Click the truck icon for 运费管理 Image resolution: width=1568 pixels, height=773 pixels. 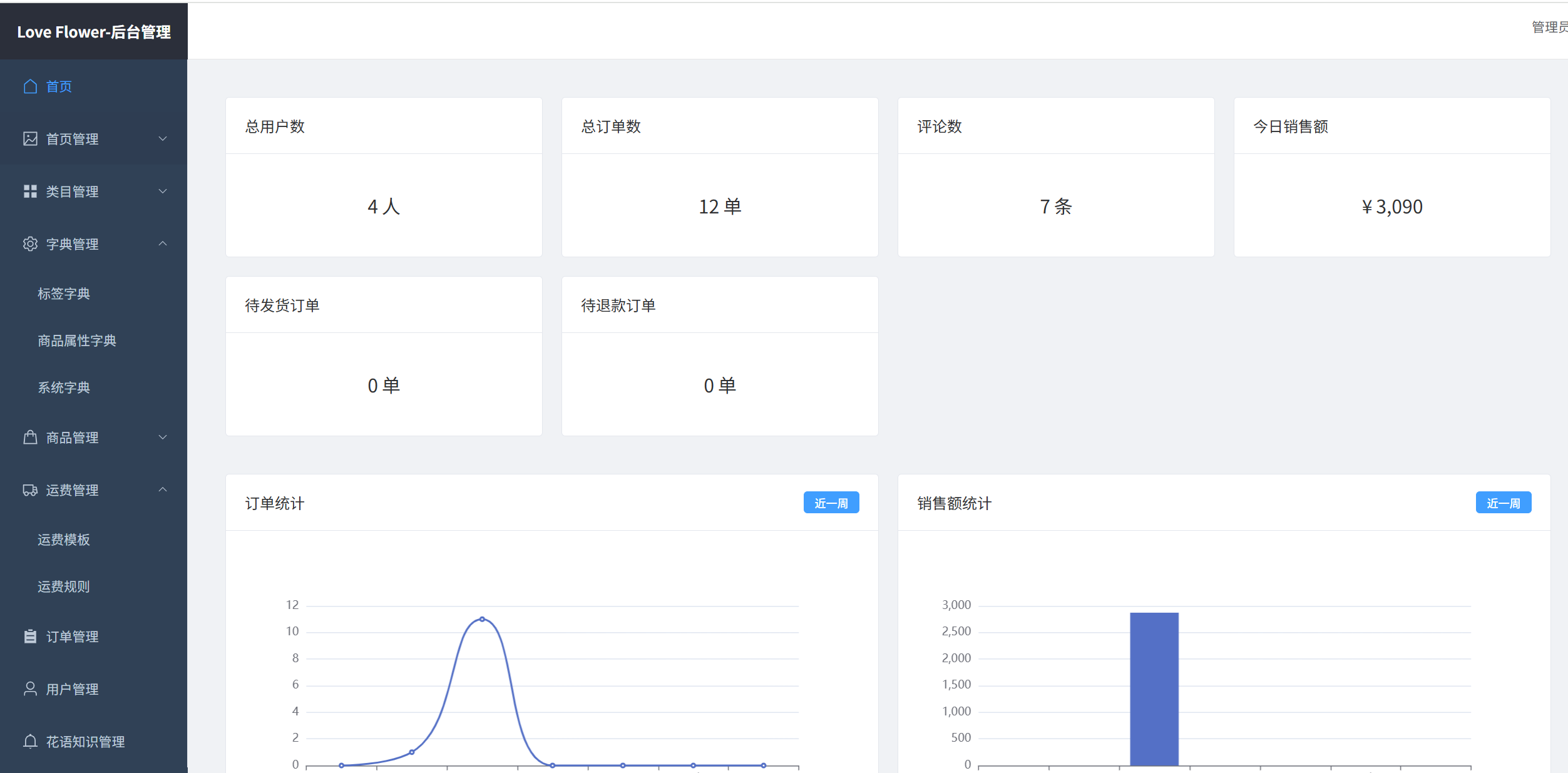[x=30, y=490]
